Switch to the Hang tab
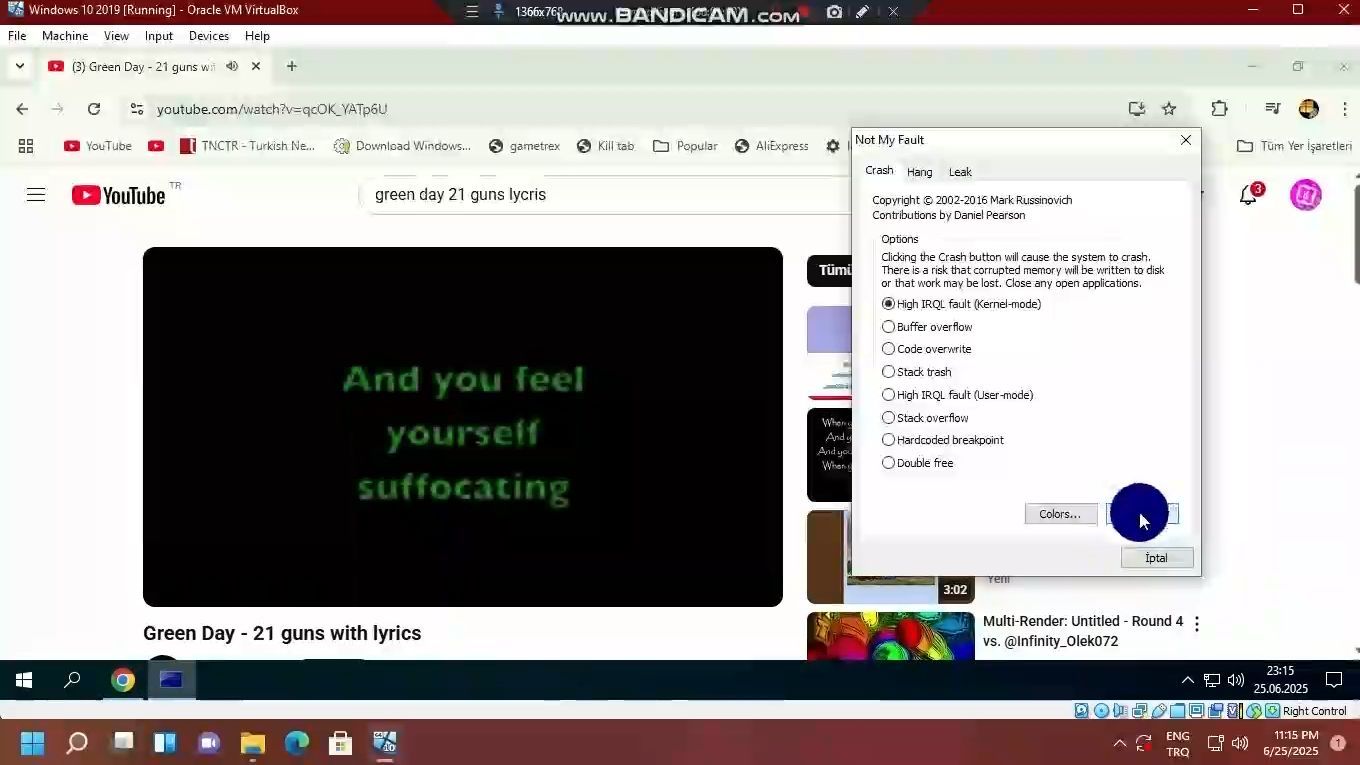This screenshot has height=765, width=1360. (919, 172)
